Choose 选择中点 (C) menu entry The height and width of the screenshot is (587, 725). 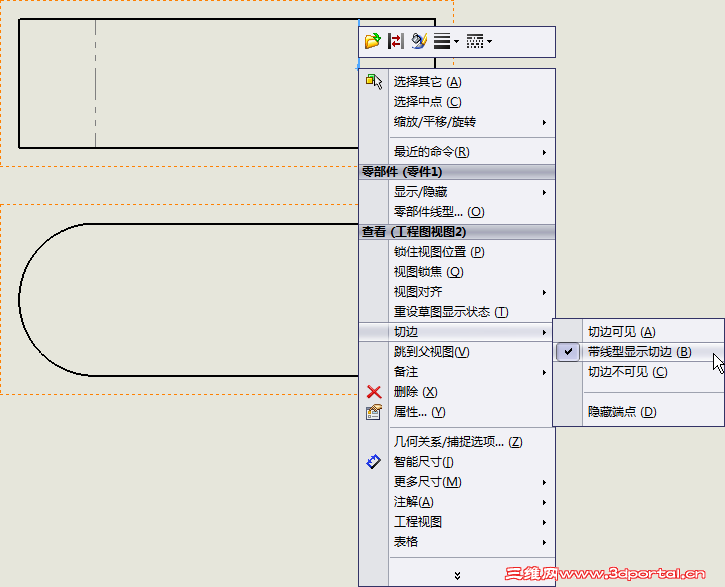[457, 102]
